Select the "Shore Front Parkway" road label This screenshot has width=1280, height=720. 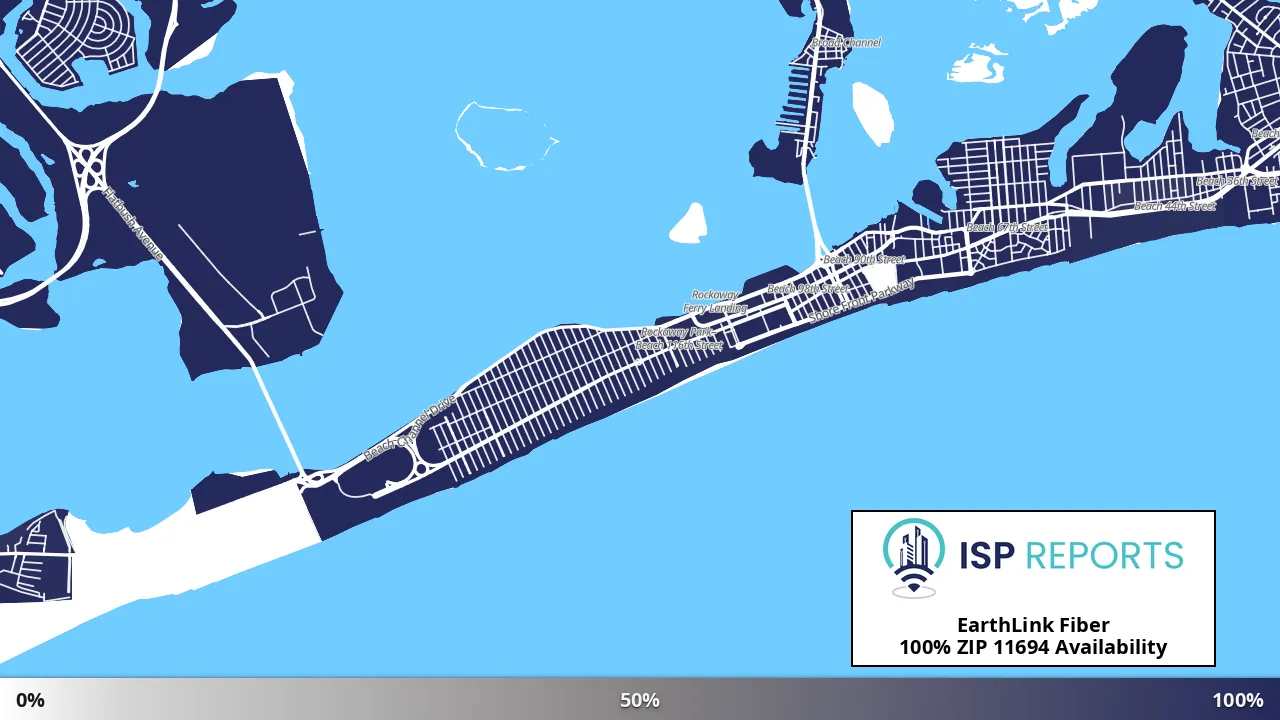point(861,300)
